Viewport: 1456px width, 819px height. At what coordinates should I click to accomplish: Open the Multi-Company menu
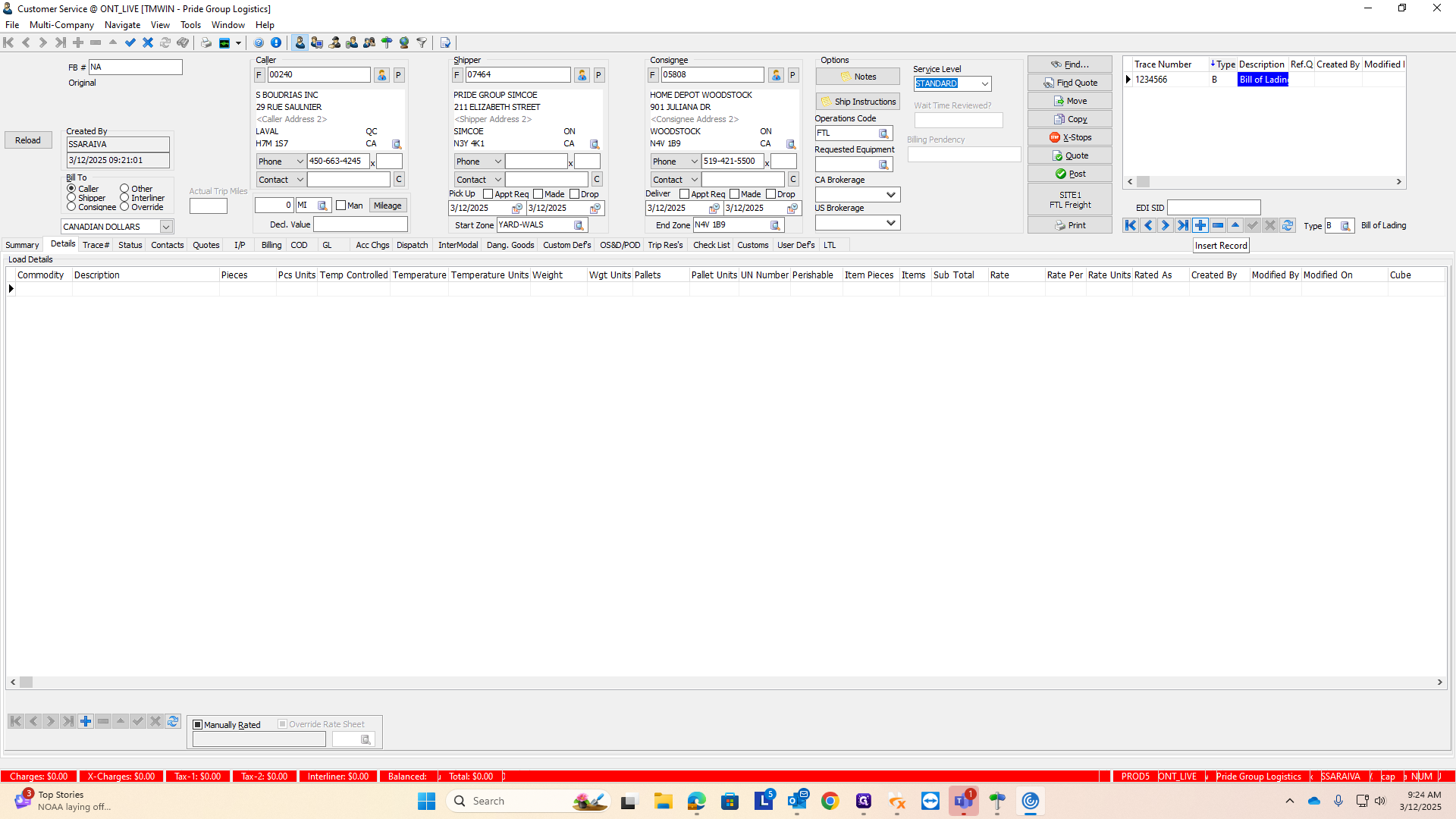pos(61,25)
